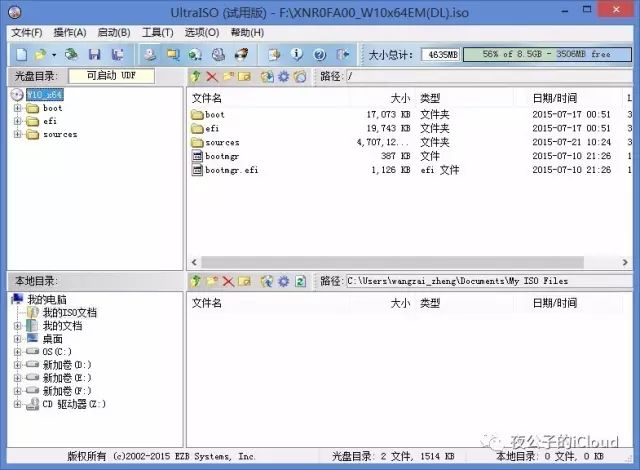This screenshot has width=640, height=470.
Task: Expand the 新加卷 (D:) drive node
Action: (x=17, y=365)
